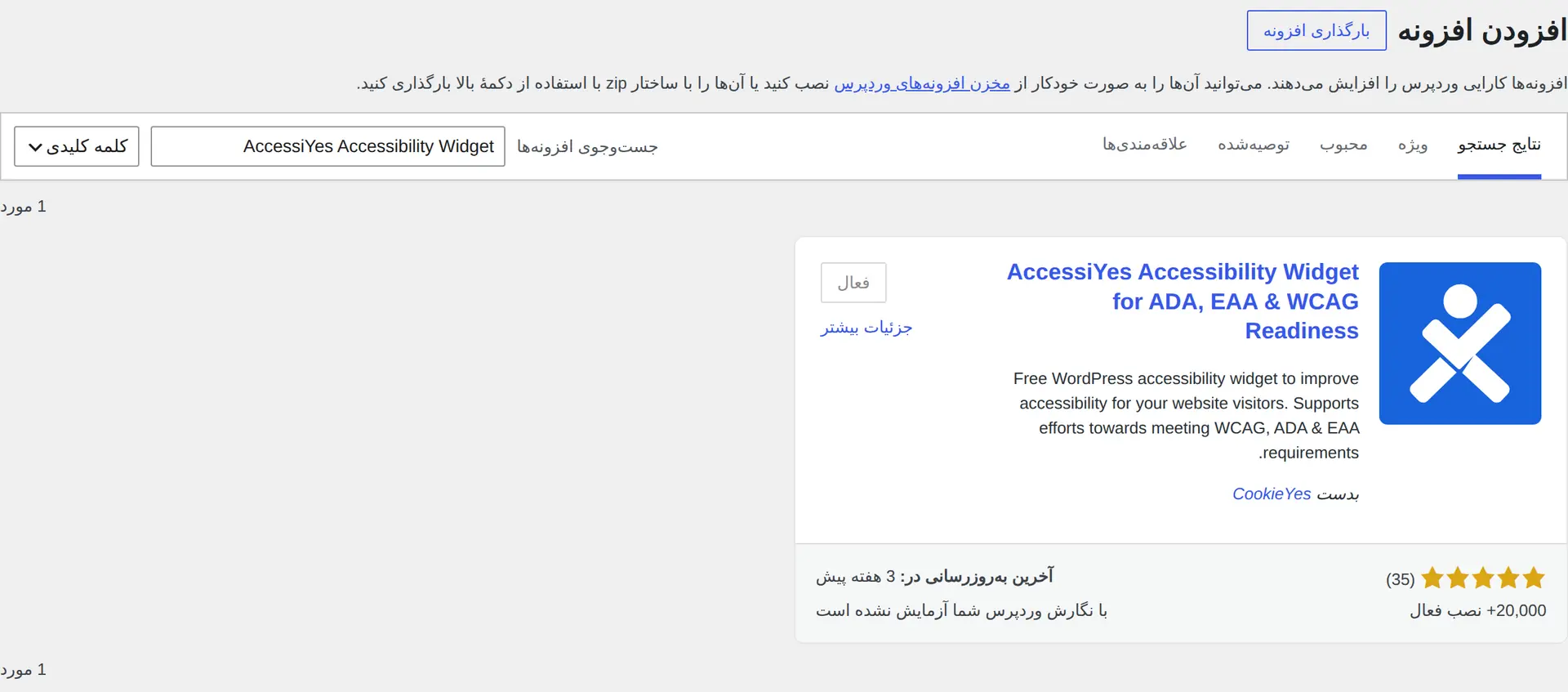The height and width of the screenshot is (692, 1568).
Task: Open the WordPress plugin repository link
Action: (922, 83)
